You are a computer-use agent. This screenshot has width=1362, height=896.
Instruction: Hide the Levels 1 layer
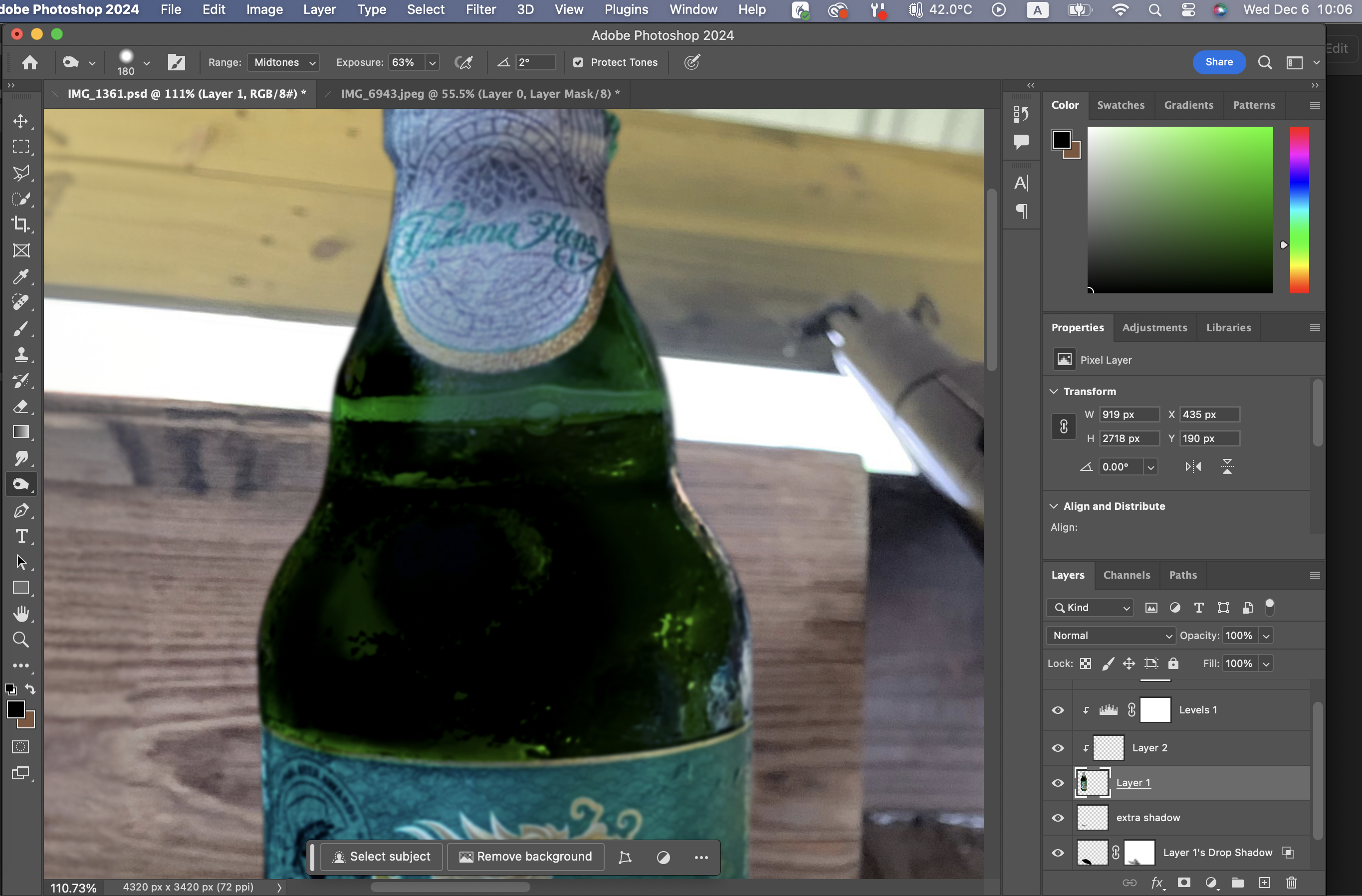[1058, 710]
